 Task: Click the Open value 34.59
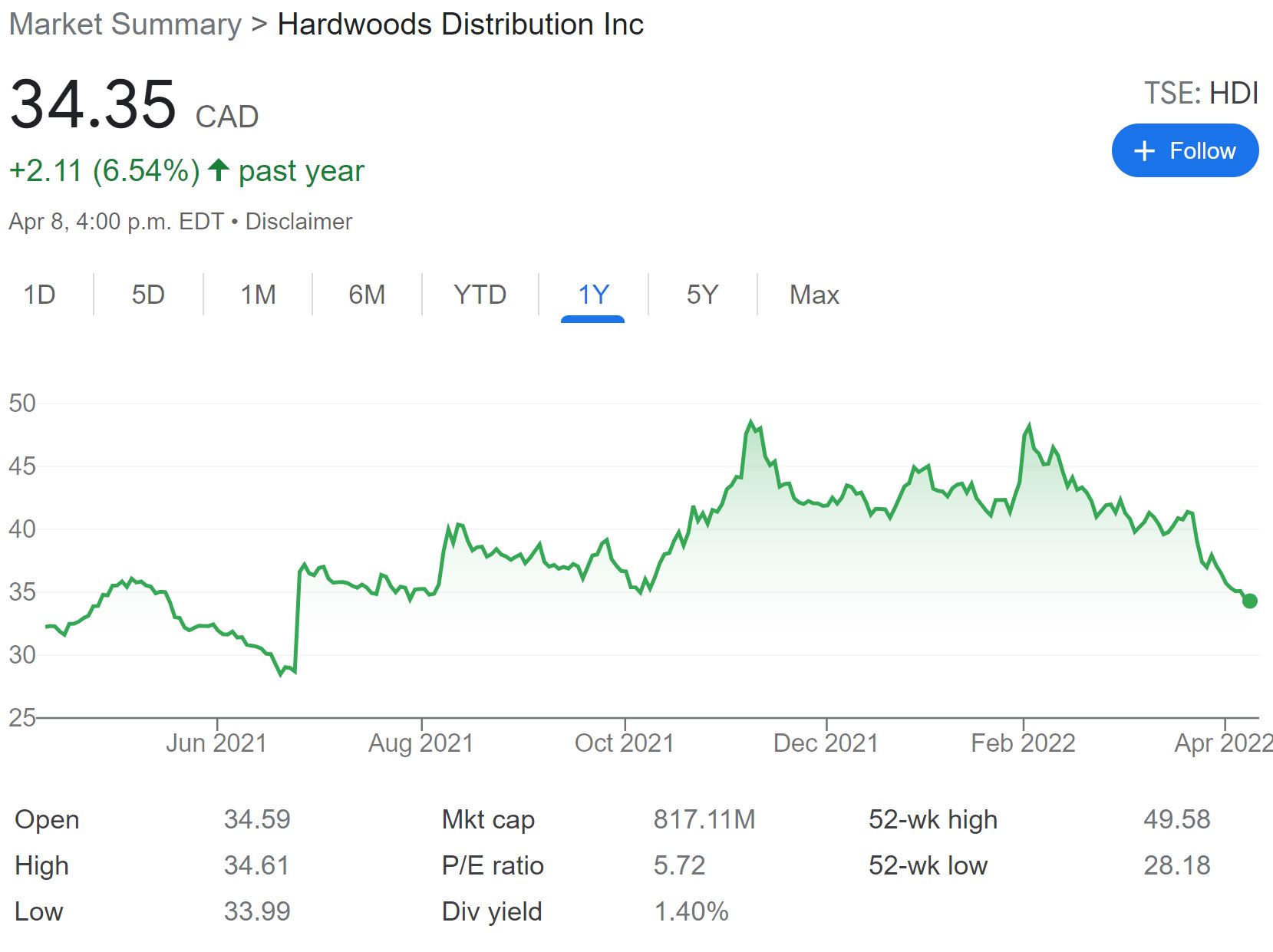(257, 819)
